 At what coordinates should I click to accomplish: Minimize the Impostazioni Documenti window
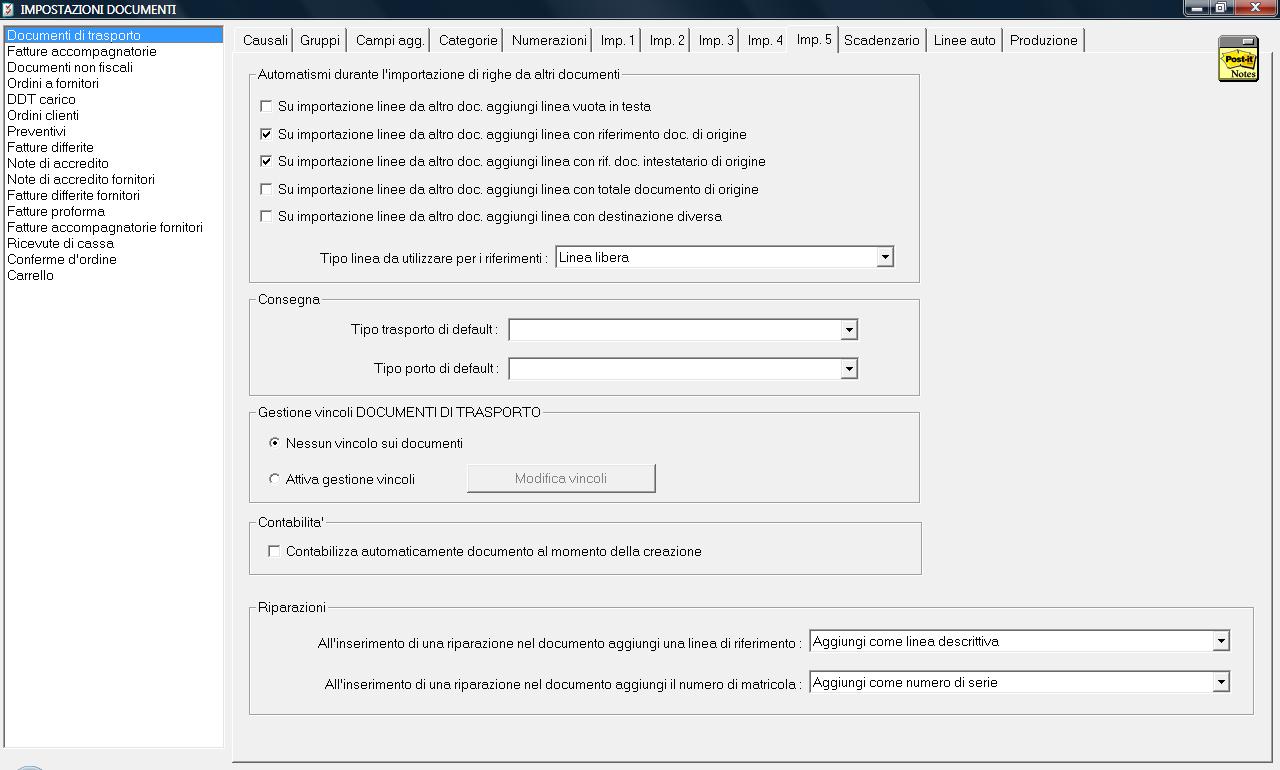coord(1196,8)
